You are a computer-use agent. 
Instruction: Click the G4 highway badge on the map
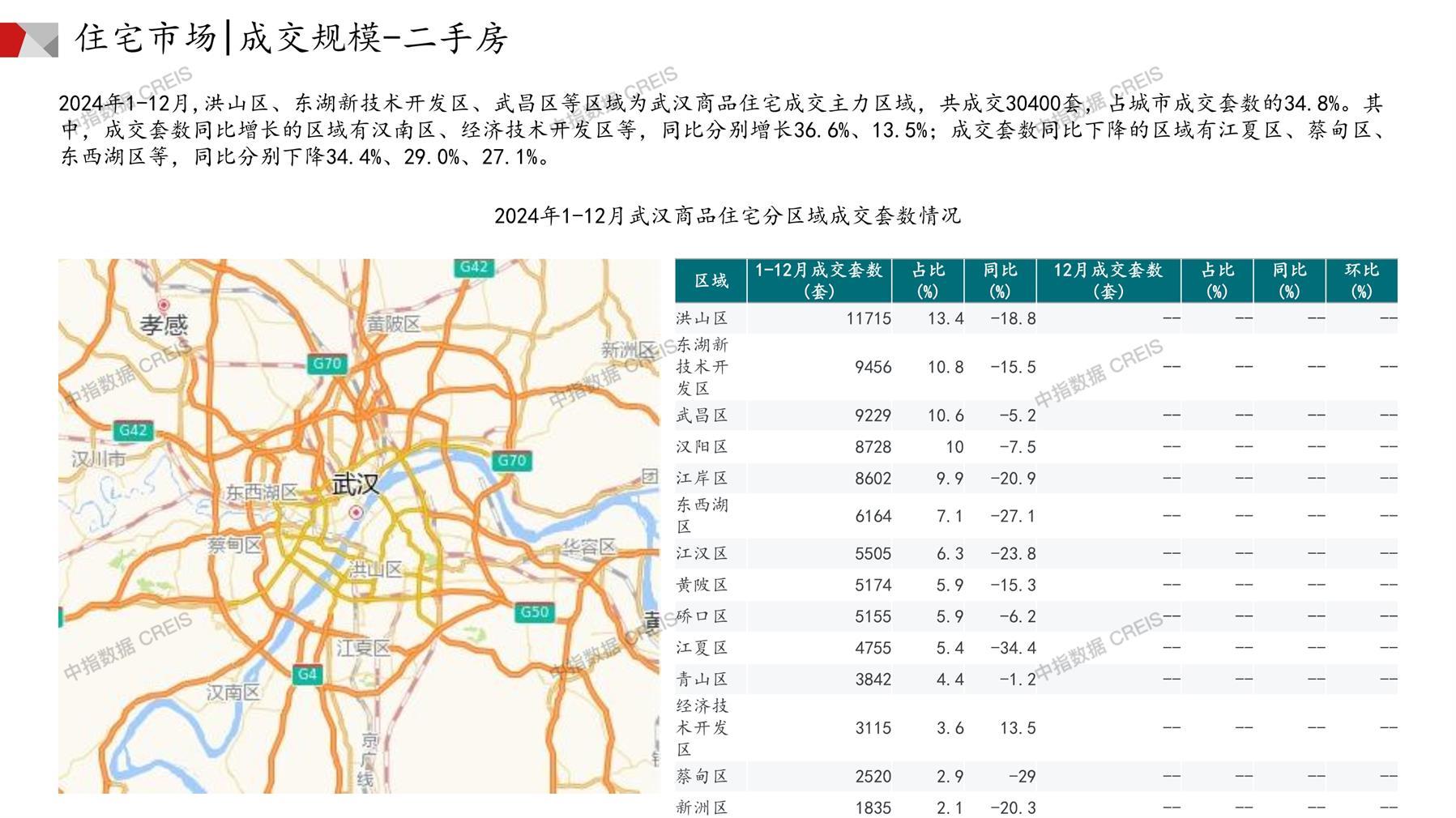coord(307,674)
